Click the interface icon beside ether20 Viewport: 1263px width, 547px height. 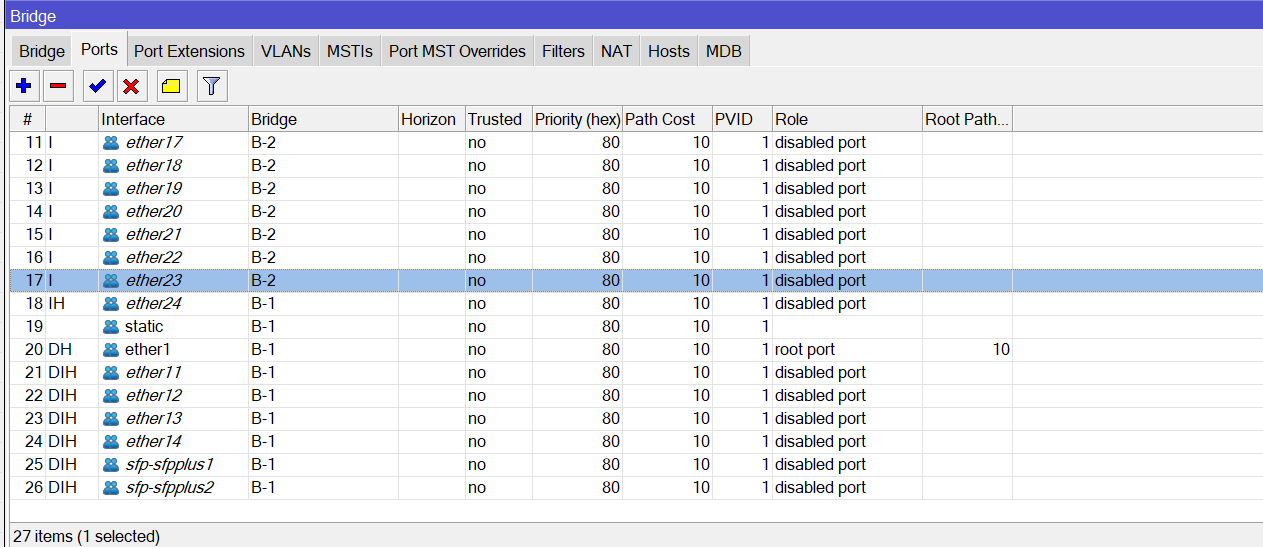coord(111,212)
